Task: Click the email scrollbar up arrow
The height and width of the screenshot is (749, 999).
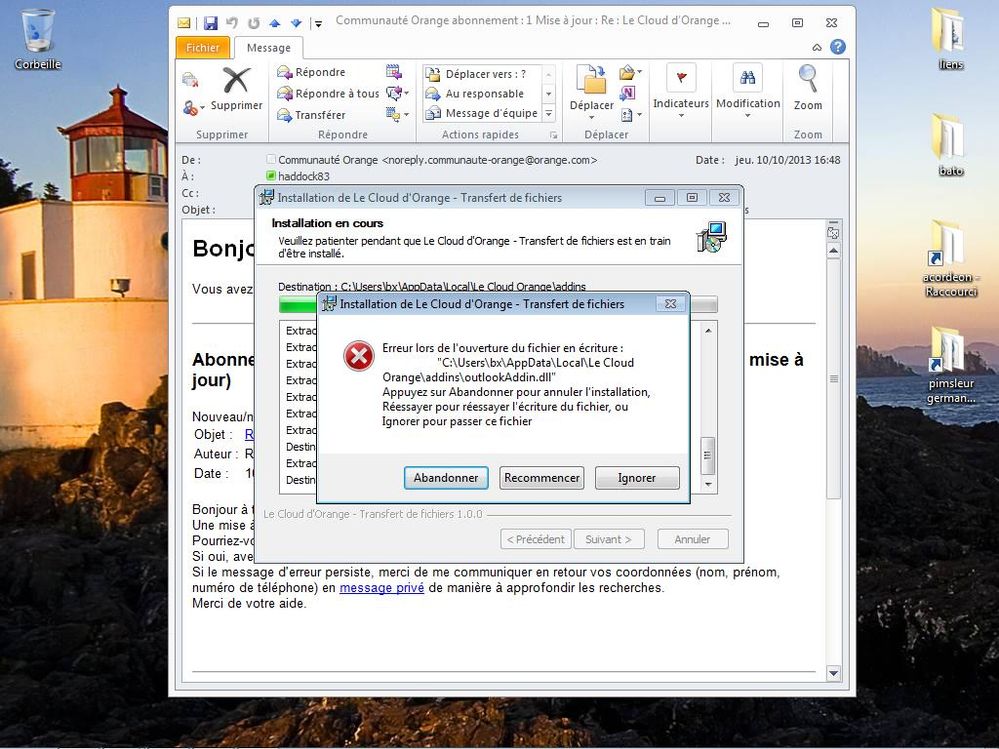Action: pos(833,252)
